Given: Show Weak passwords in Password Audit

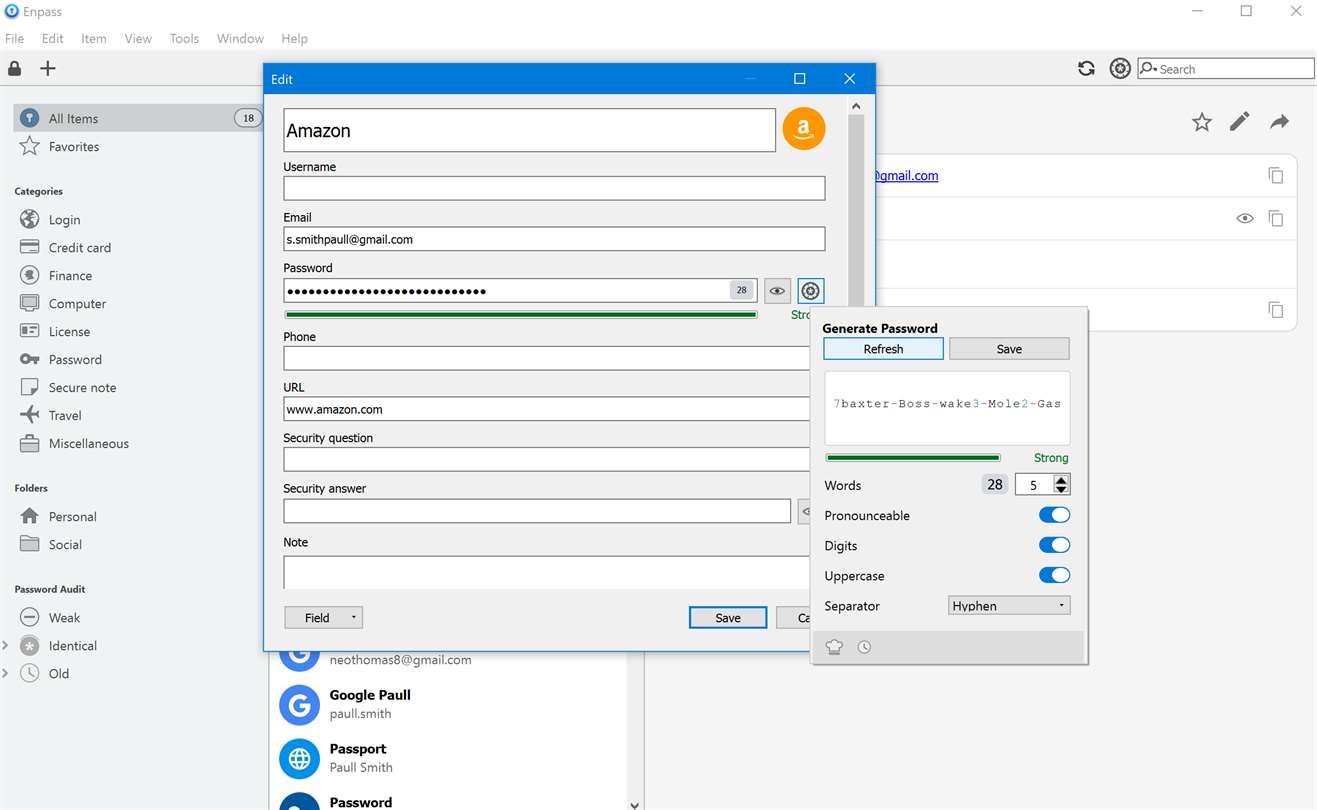Looking at the screenshot, I should pyautogui.click(x=64, y=618).
